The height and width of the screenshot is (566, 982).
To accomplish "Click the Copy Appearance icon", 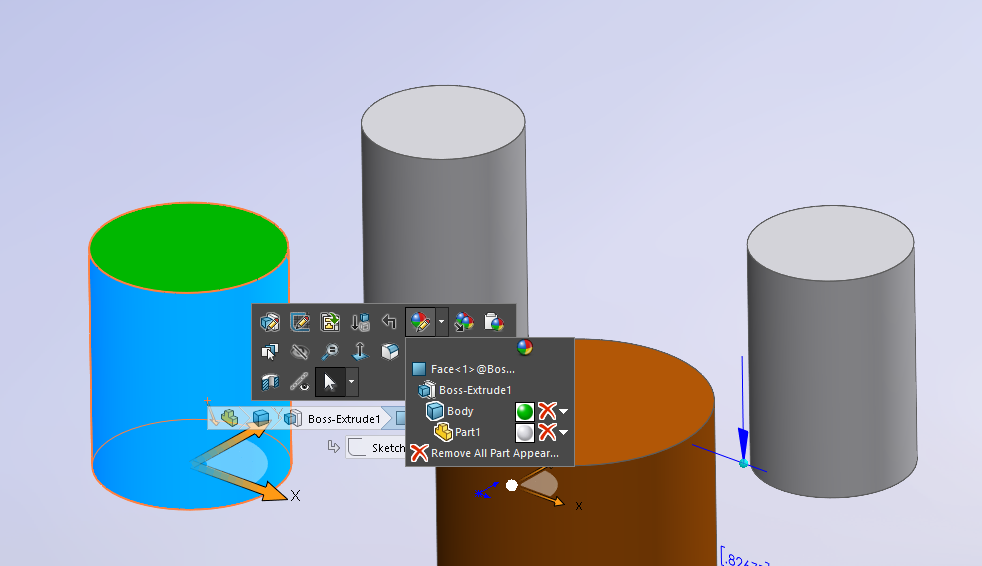I will [x=464, y=322].
